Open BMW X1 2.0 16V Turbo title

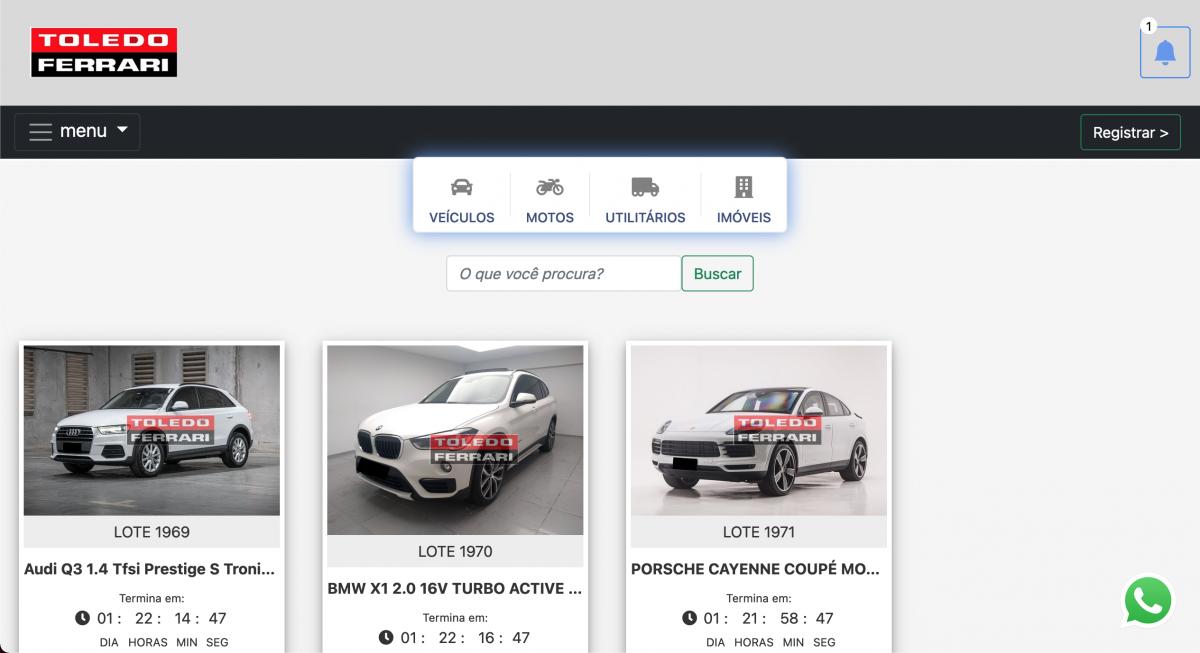point(455,588)
